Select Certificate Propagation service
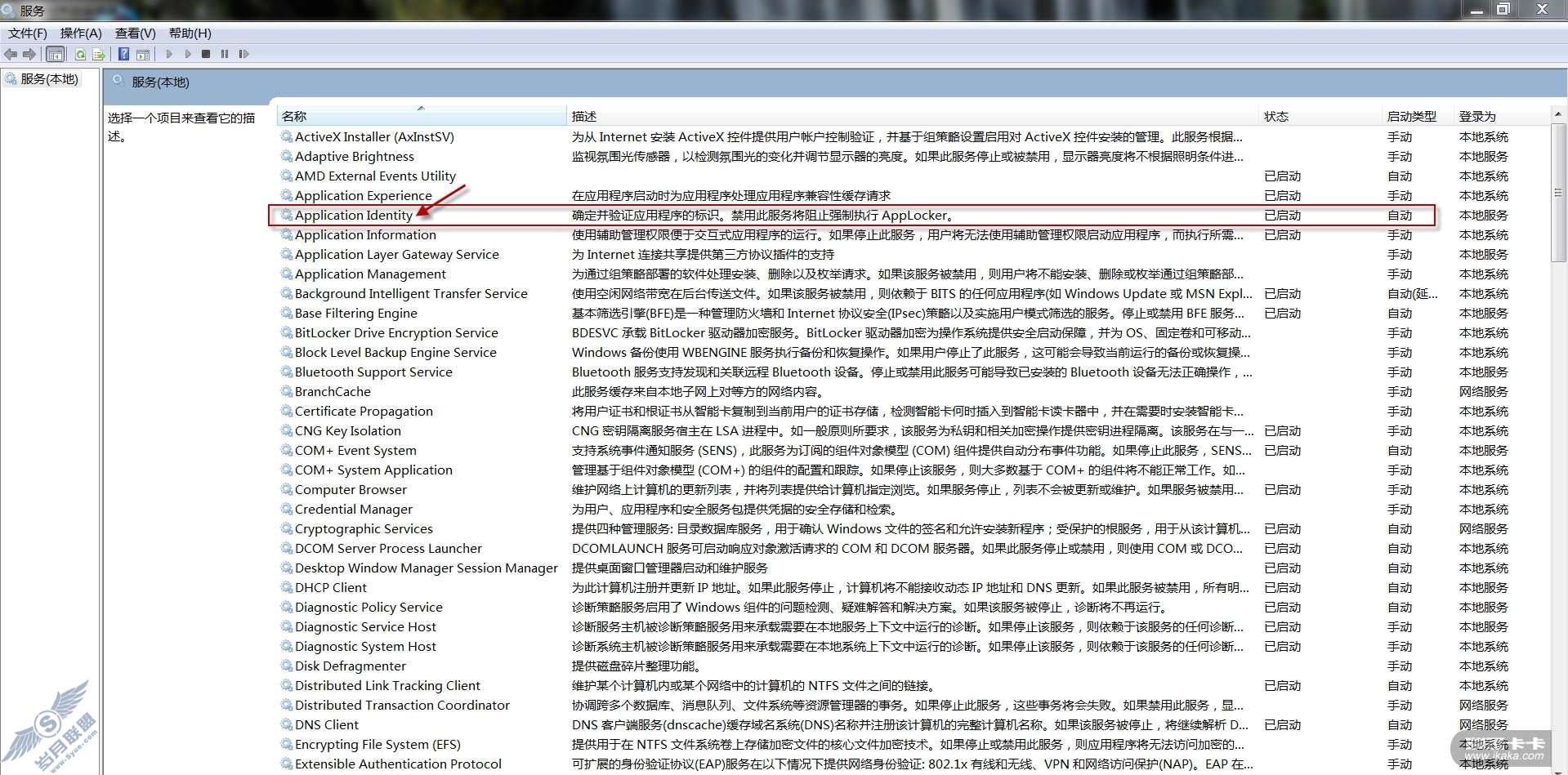This screenshot has width=1568, height=775. point(364,411)
